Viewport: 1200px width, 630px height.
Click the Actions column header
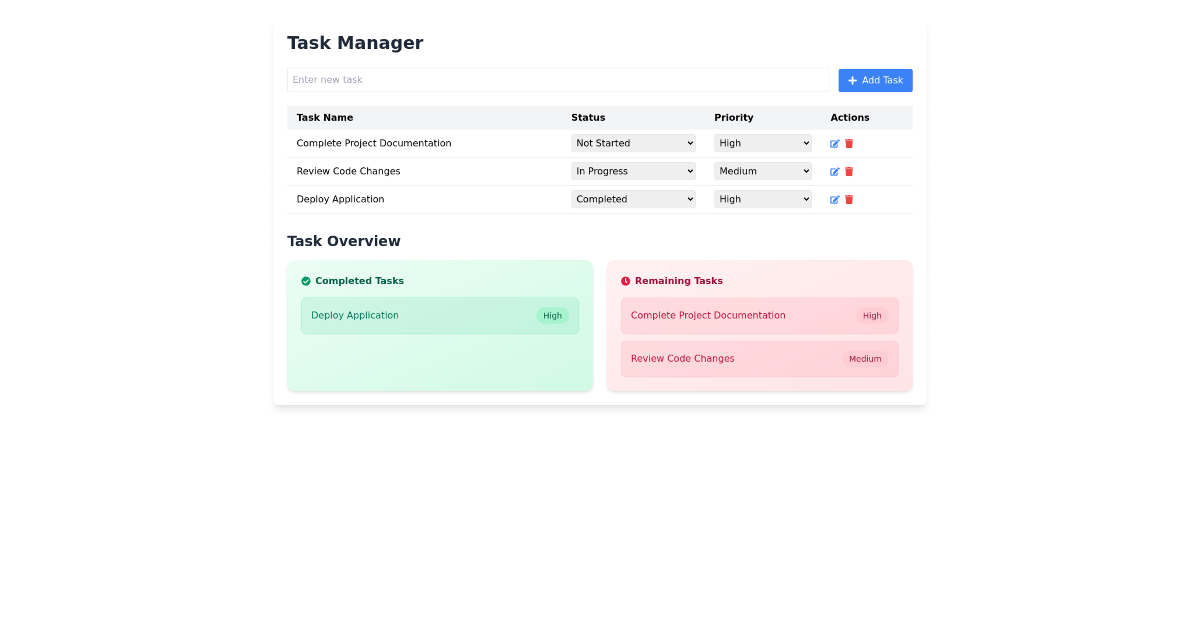(x=849, y=117)
